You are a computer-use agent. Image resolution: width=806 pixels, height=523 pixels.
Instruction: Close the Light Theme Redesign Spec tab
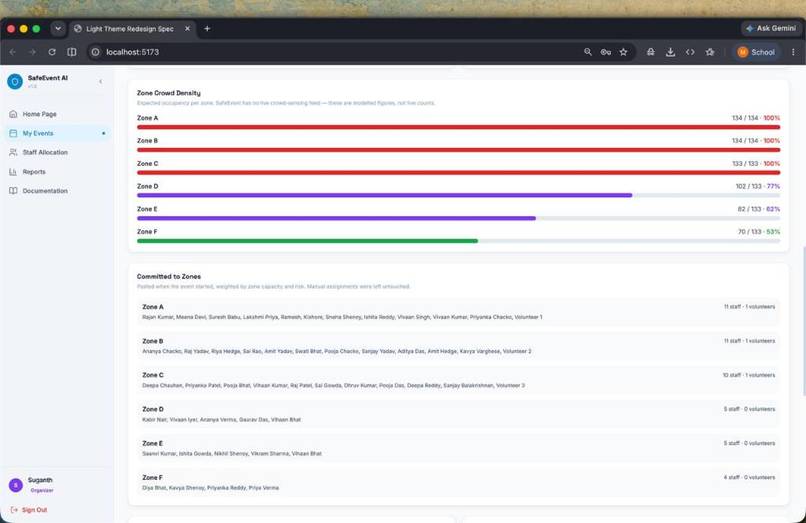click(188, 29)
